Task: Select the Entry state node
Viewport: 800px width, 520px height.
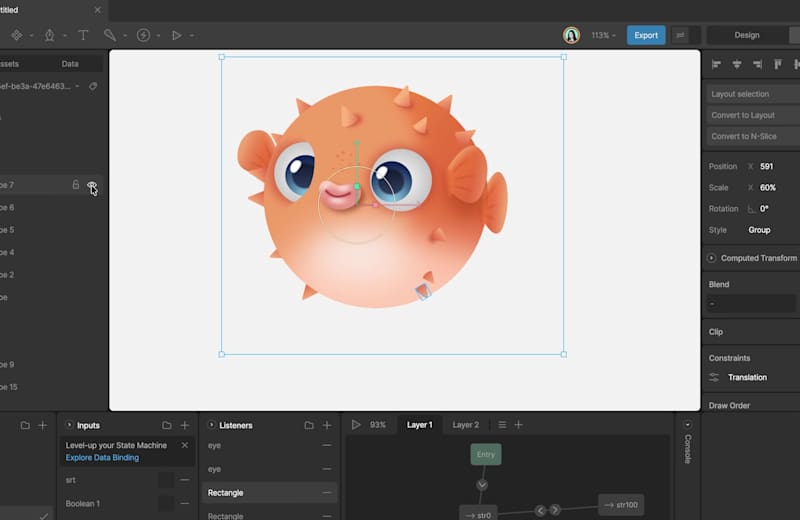Action: coord(486,454)
